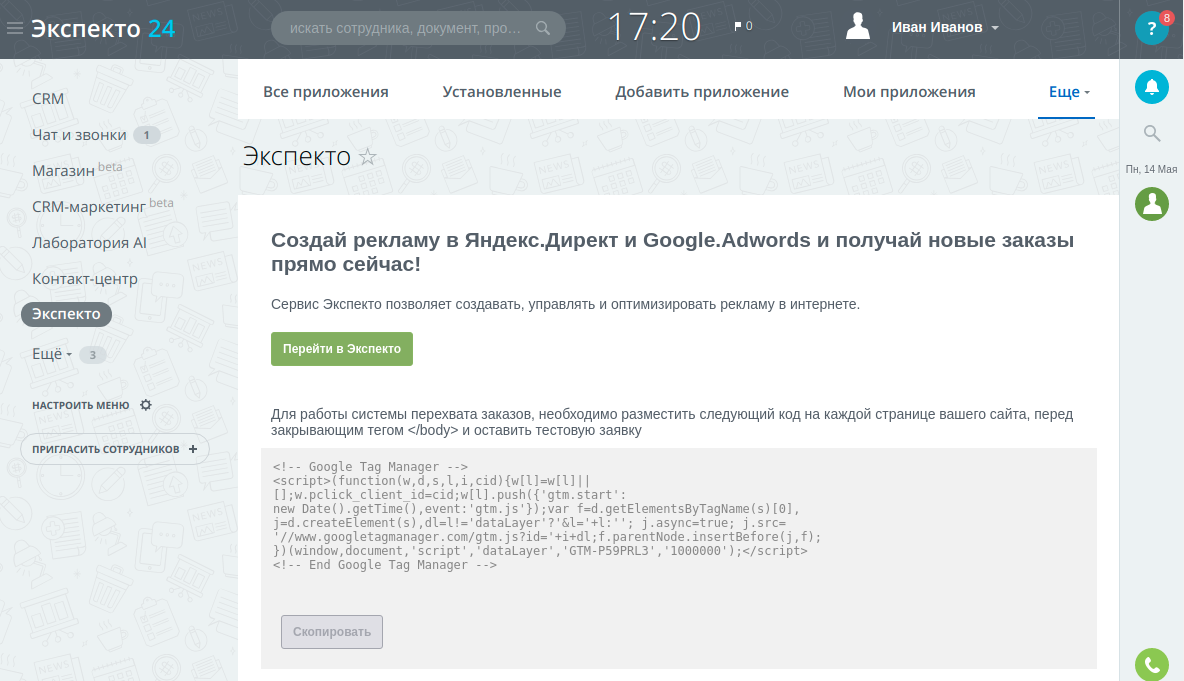This screenshot has width=1184, height=681.
Task: Click Пригласить сотрудников button
Action: tap(115, 449)
